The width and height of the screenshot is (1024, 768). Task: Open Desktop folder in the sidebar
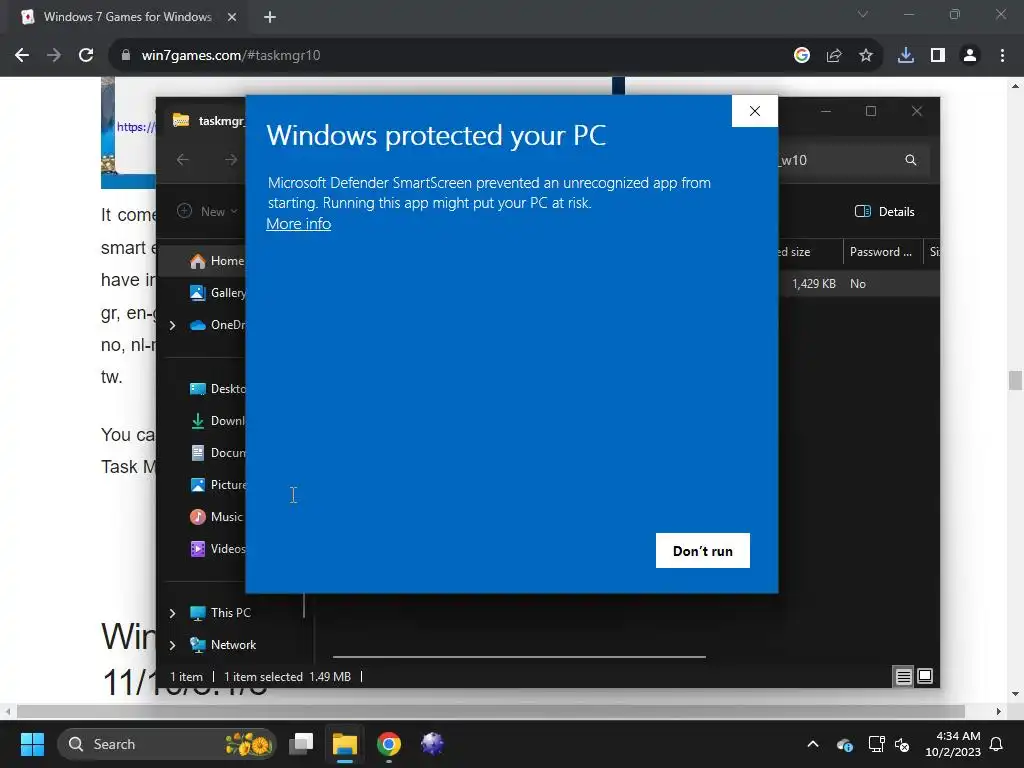pos(217,389)
